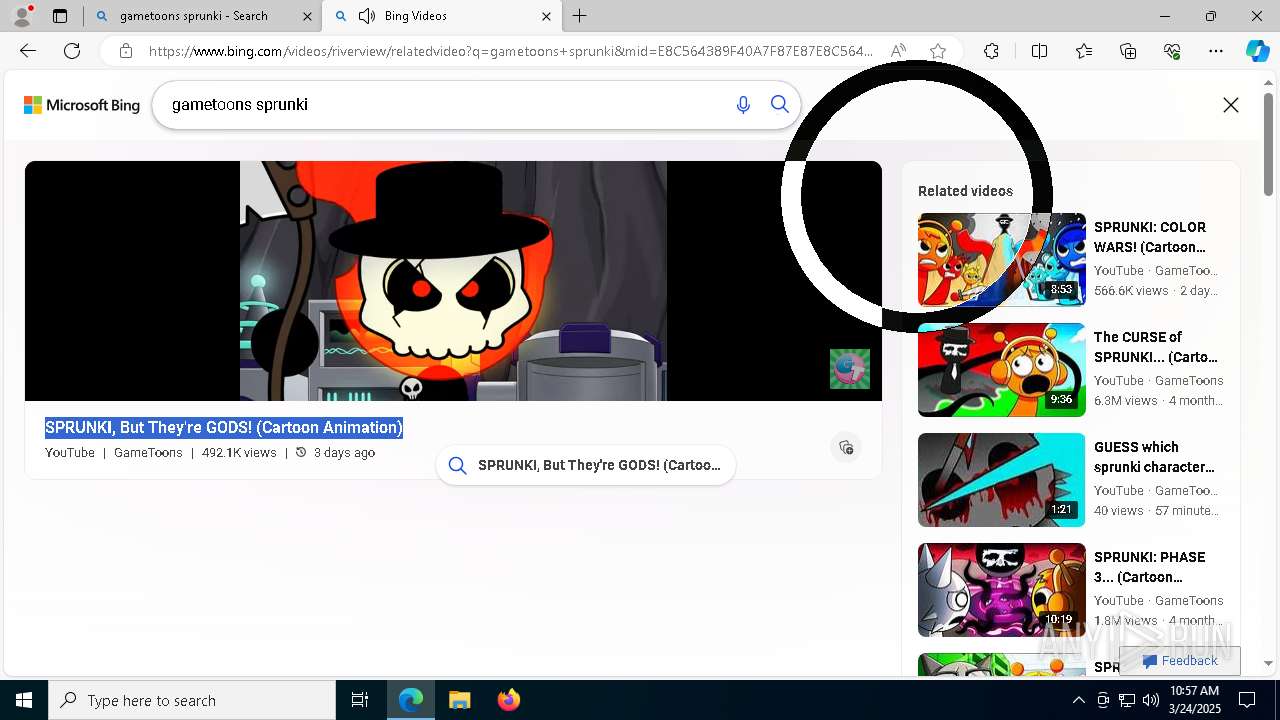Viewport: 1280px width, 720px height.
Task: Open Edge Settings and more menu
Action: point(1216,51)
